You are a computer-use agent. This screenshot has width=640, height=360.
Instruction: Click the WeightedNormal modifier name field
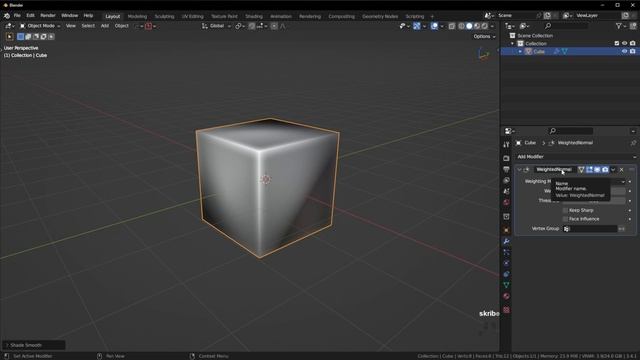pyautogui.click(x=554, y=170)
